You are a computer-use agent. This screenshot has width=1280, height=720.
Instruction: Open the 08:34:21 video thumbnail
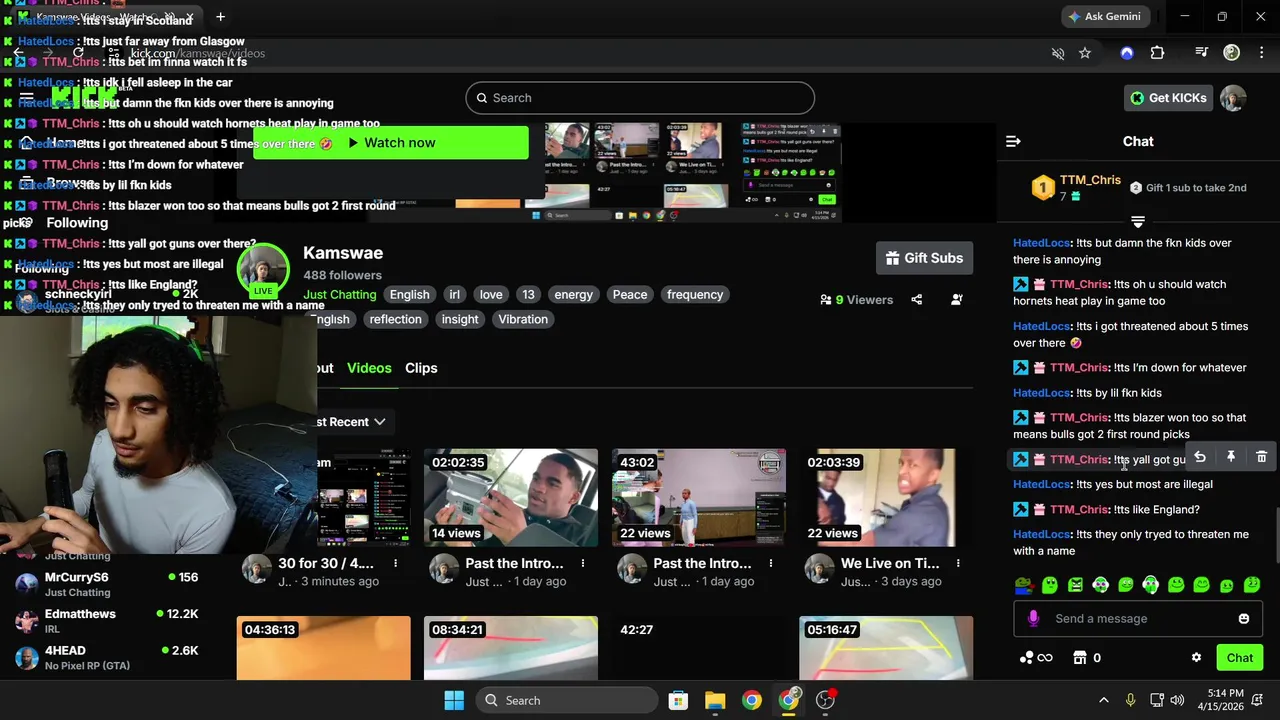pyautogui.click(x=511, y=649)
